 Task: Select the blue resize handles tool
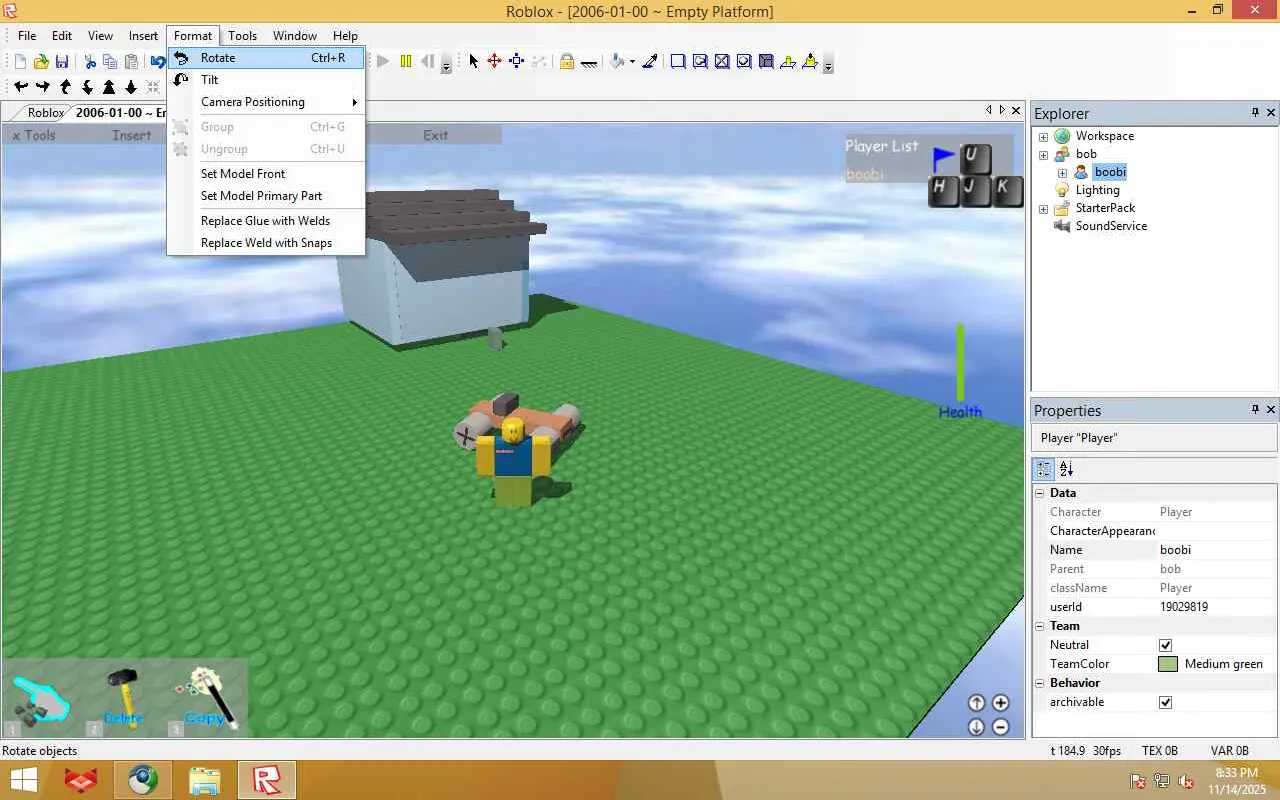(x=517, y=62)
